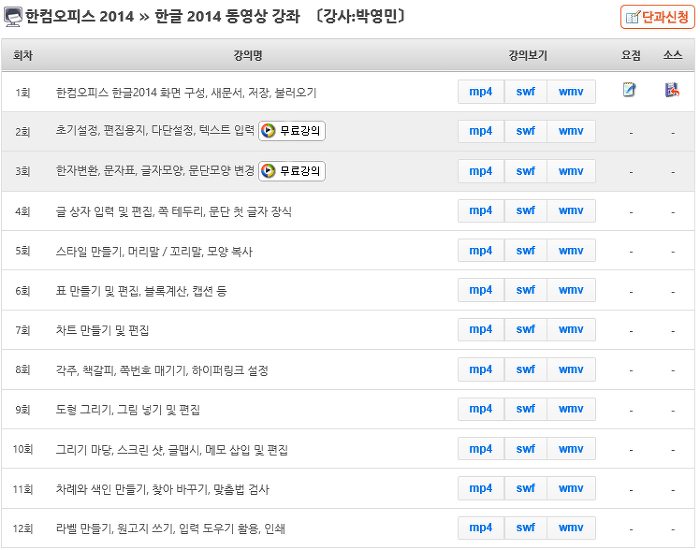Viewport: 700px width, 550px height.
Task: Open mp4 for lecture 5회
Action: 481,250
